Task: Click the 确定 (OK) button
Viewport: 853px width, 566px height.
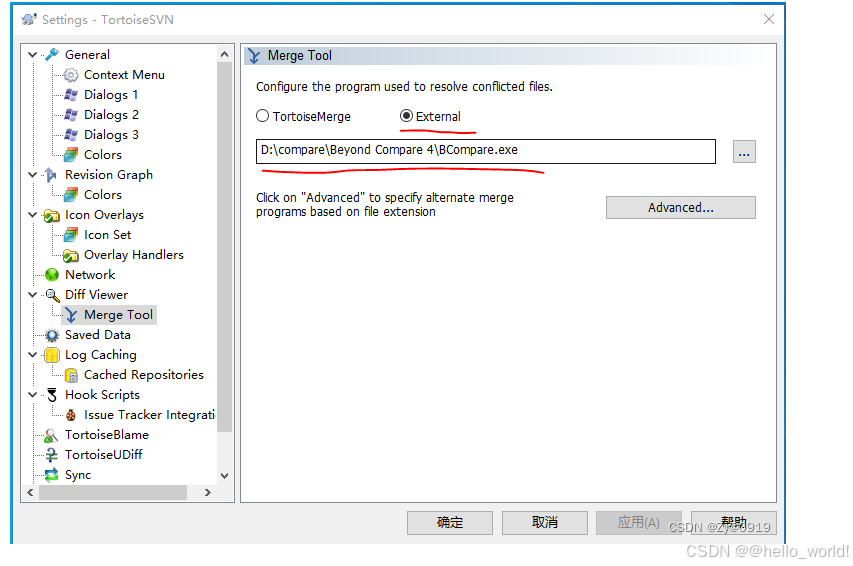Action: [x=450, y=523]
